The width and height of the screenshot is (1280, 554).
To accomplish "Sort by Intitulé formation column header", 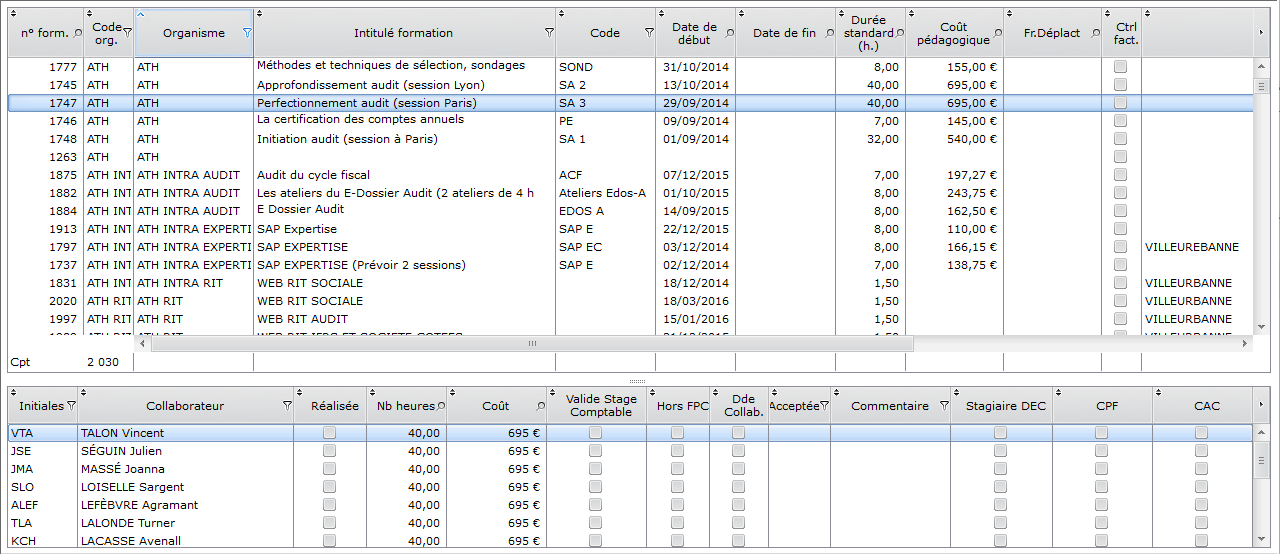I will 403,33.
